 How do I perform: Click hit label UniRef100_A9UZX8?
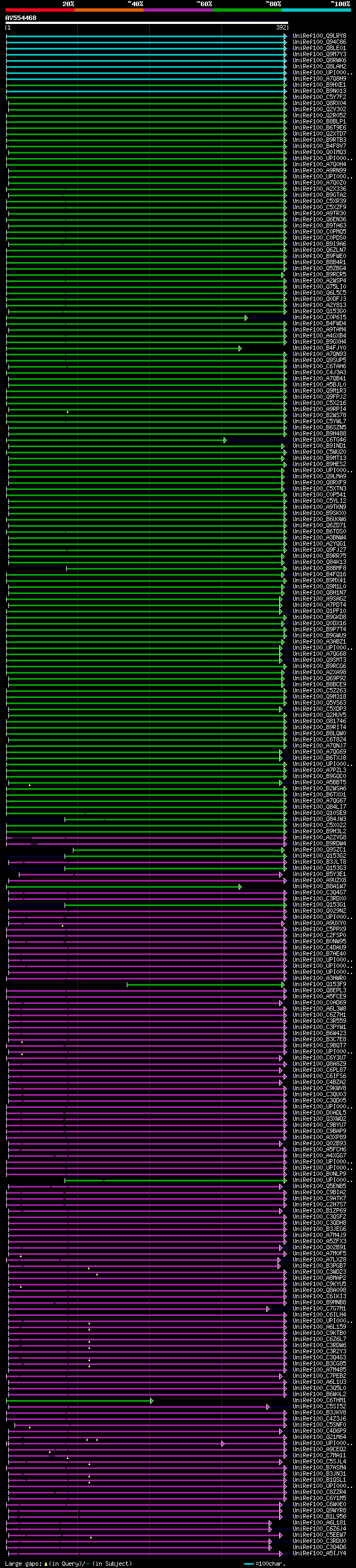[x=319, y=880]
